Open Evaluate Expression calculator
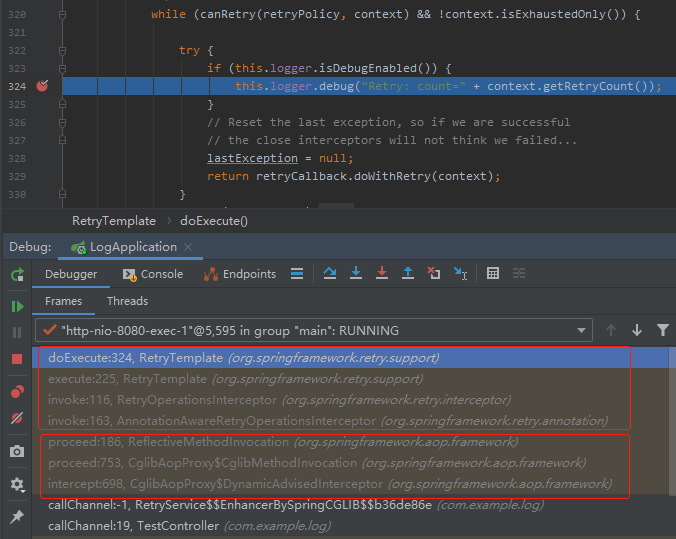Viewport: 676px width, 539px height. pos(493,273)
